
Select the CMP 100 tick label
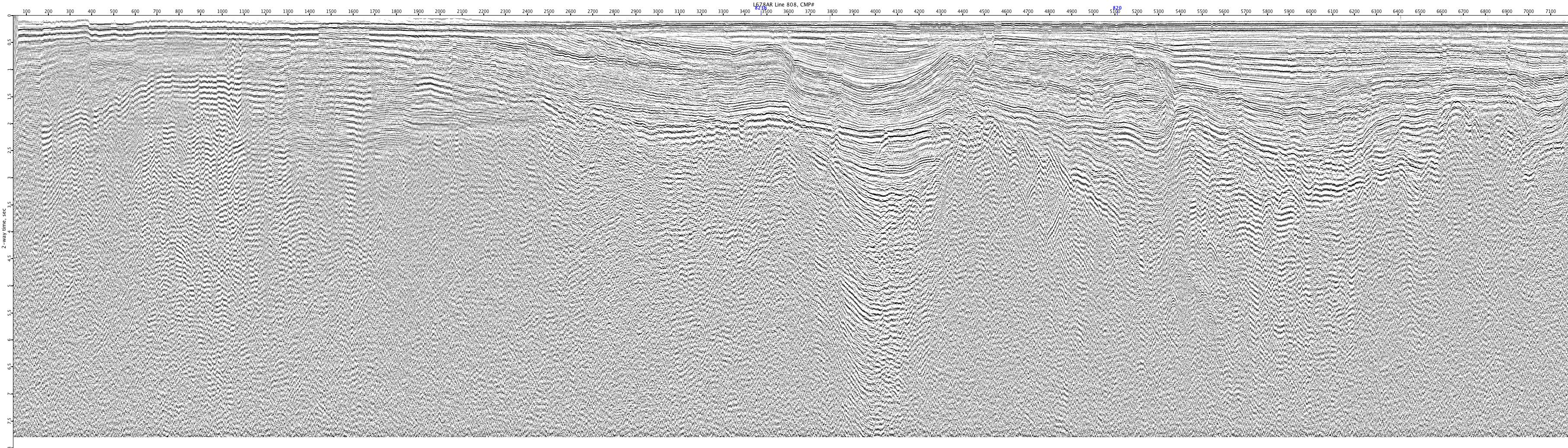click(26, 12)
